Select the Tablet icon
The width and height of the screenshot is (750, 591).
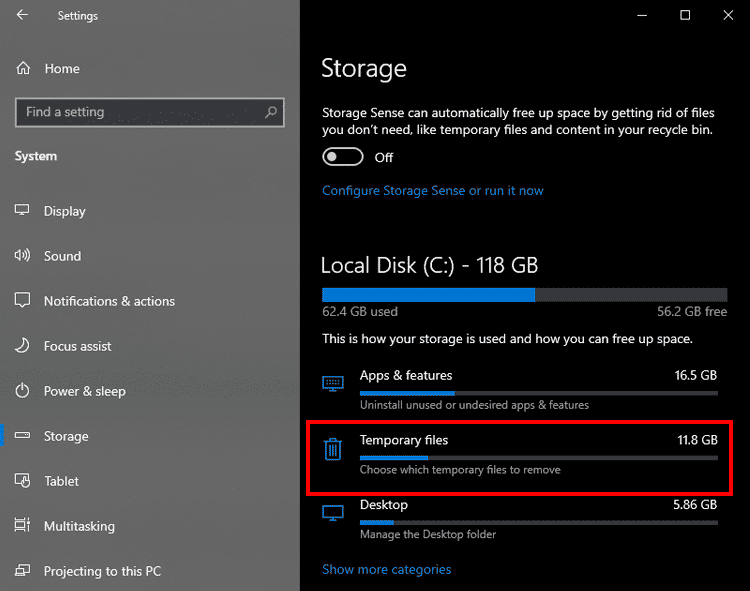(22, 480)
